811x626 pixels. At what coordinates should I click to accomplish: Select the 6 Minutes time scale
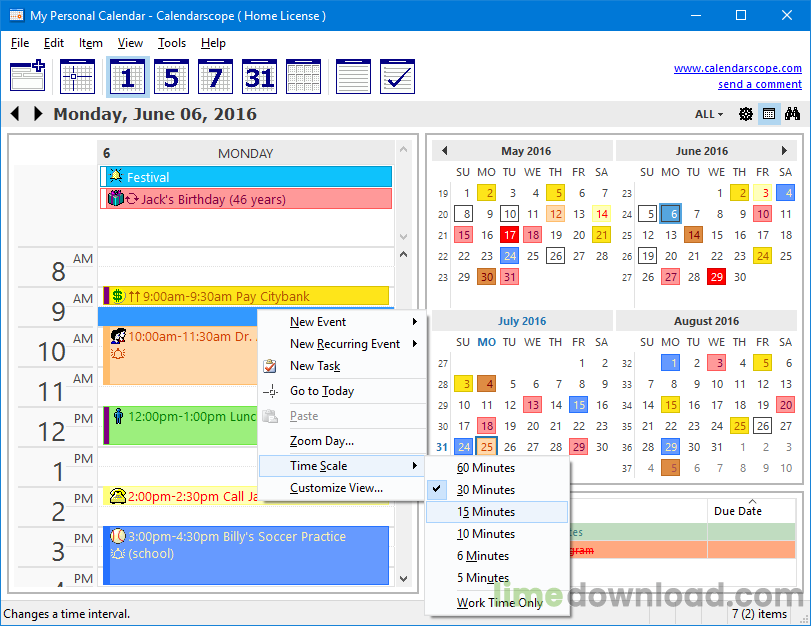click(x=497, y=556)
